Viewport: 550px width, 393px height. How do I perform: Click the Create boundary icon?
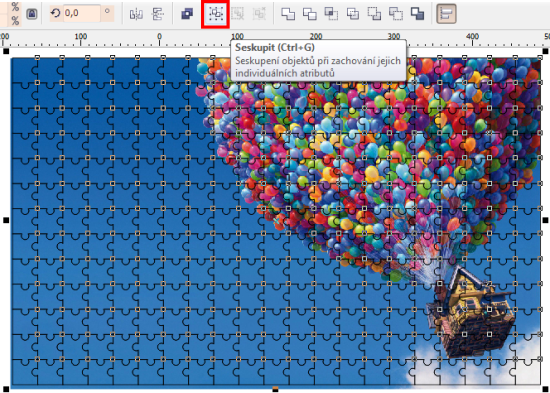pos(417,14)
